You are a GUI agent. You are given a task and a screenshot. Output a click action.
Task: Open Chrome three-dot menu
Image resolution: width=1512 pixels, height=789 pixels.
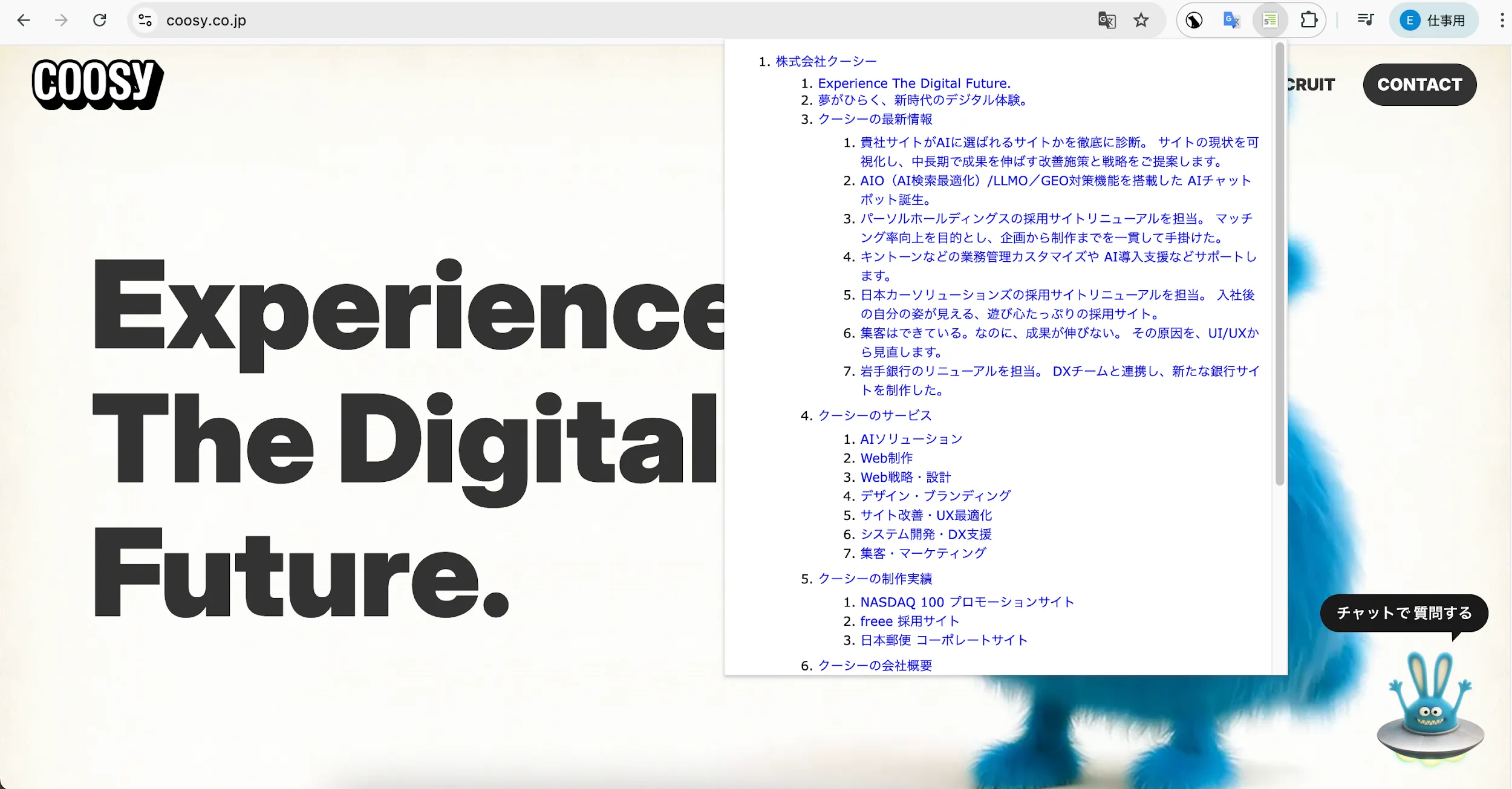point(1502,20)
